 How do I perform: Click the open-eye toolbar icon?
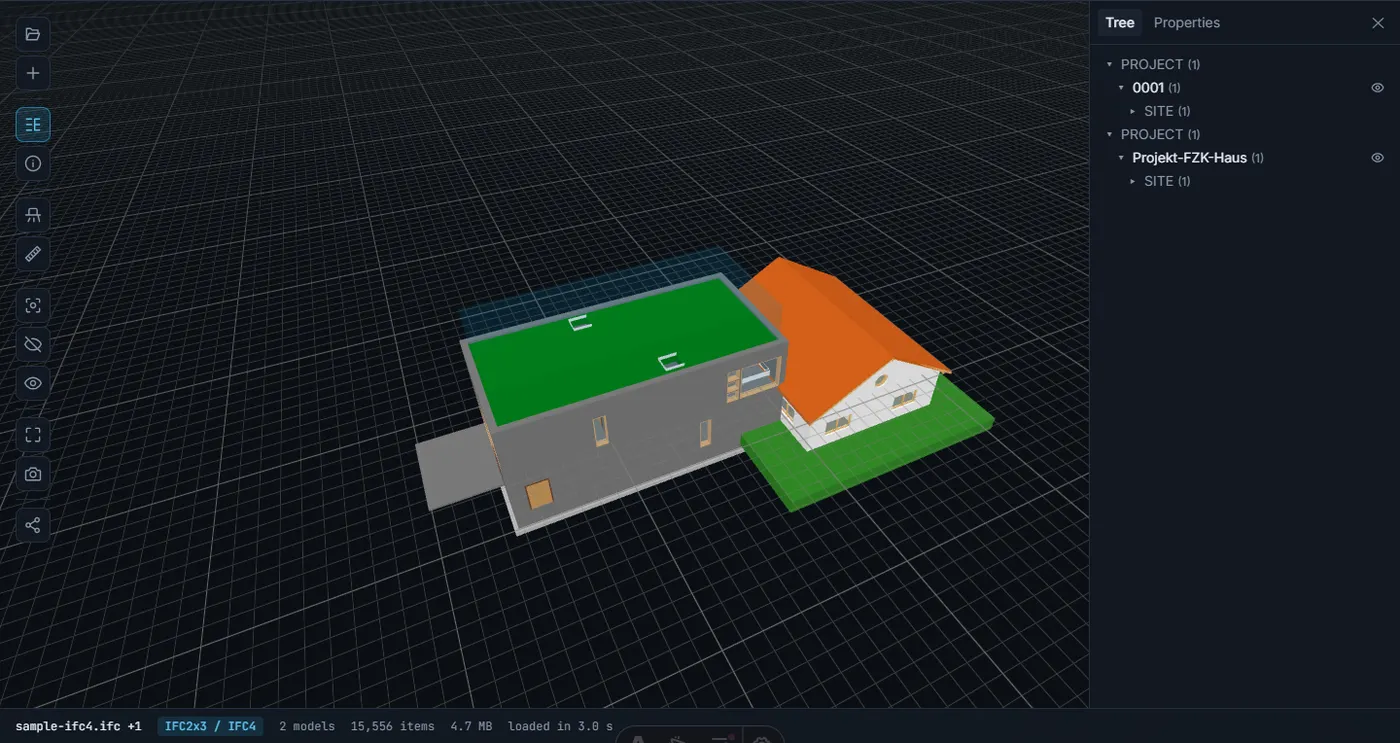33,383
